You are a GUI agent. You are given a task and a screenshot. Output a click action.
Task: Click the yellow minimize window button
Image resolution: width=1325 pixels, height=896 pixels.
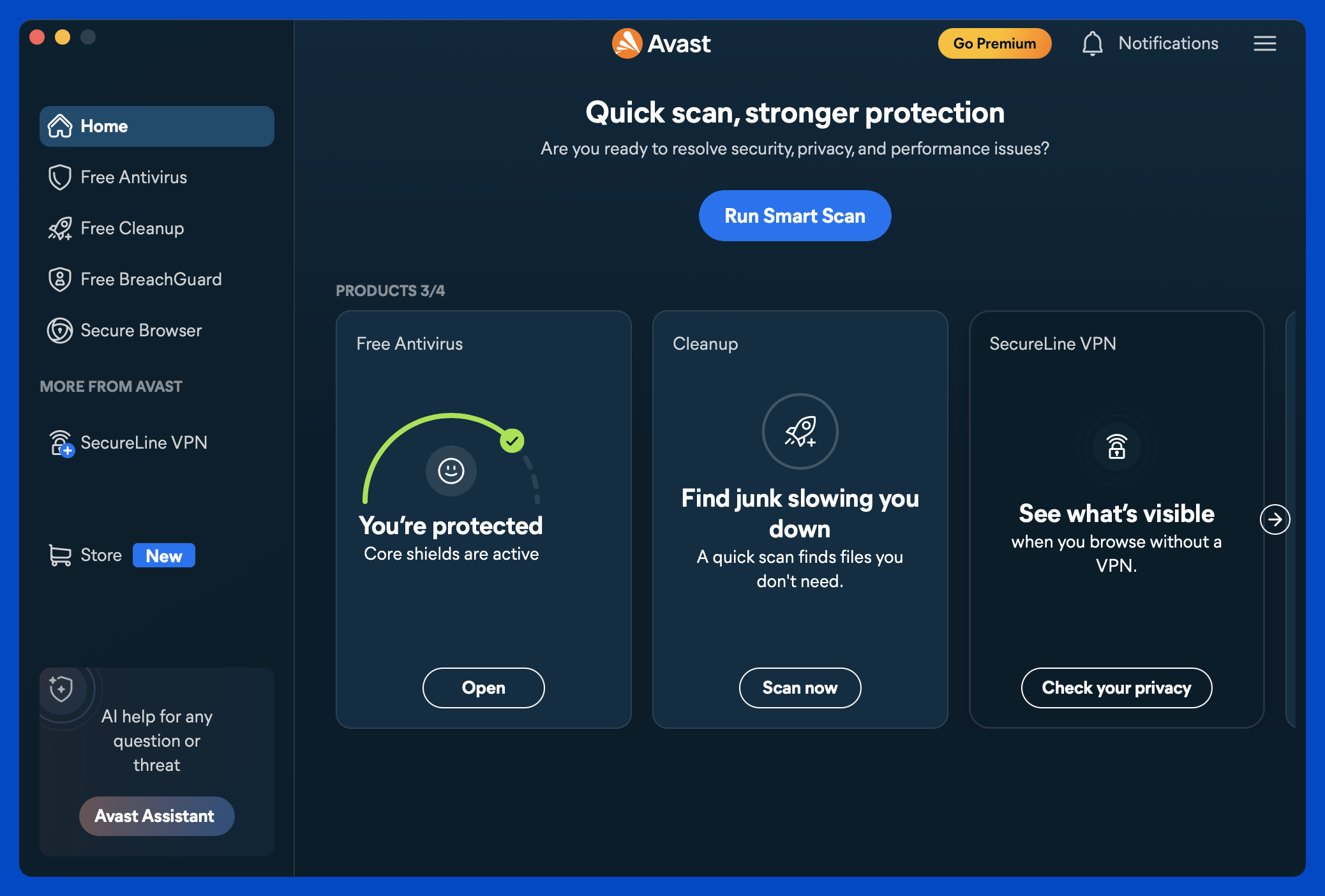[x=63, y=37]
